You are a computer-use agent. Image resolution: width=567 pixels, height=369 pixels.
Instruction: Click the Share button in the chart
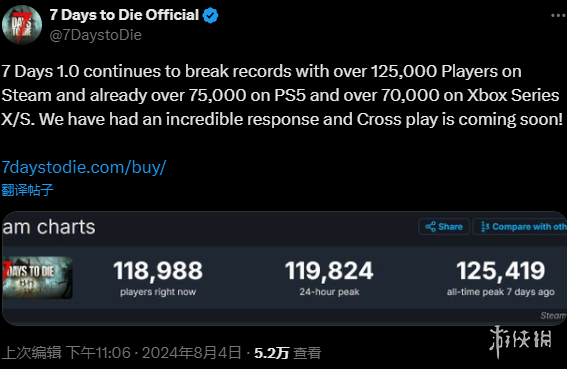444,227
